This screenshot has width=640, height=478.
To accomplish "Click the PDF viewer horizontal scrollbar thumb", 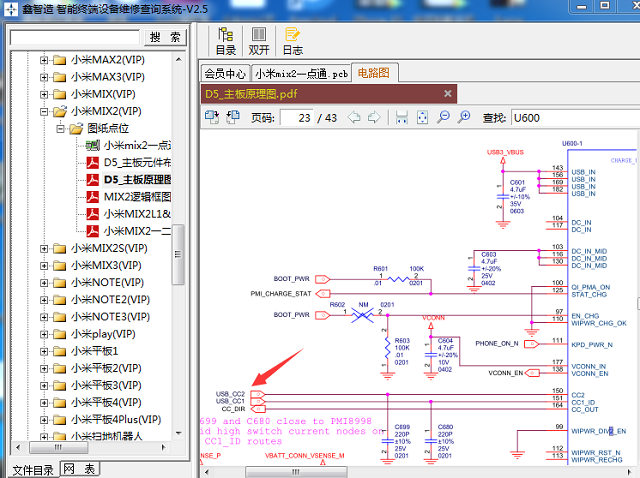I will [296, 472].
